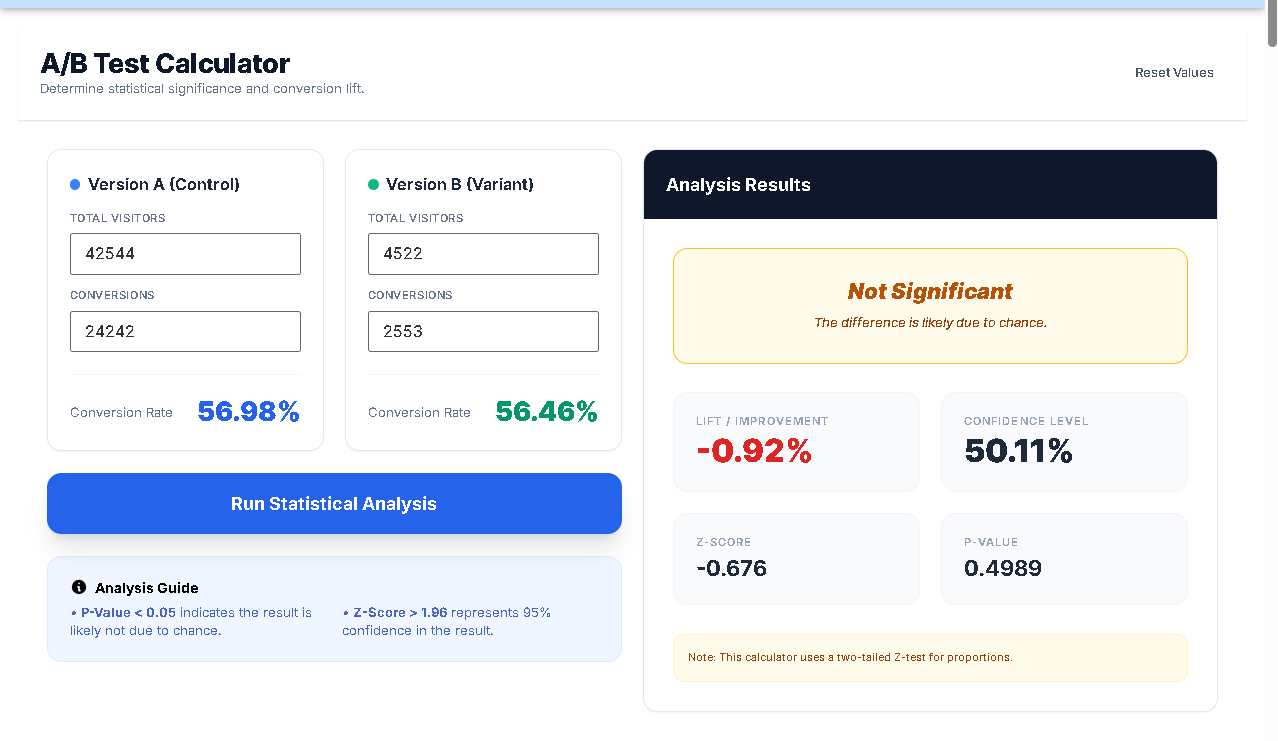Screen dimensions: 1278x741
Task: Click the blue Version A indicator dot
Action: click(x=74, y=183)
